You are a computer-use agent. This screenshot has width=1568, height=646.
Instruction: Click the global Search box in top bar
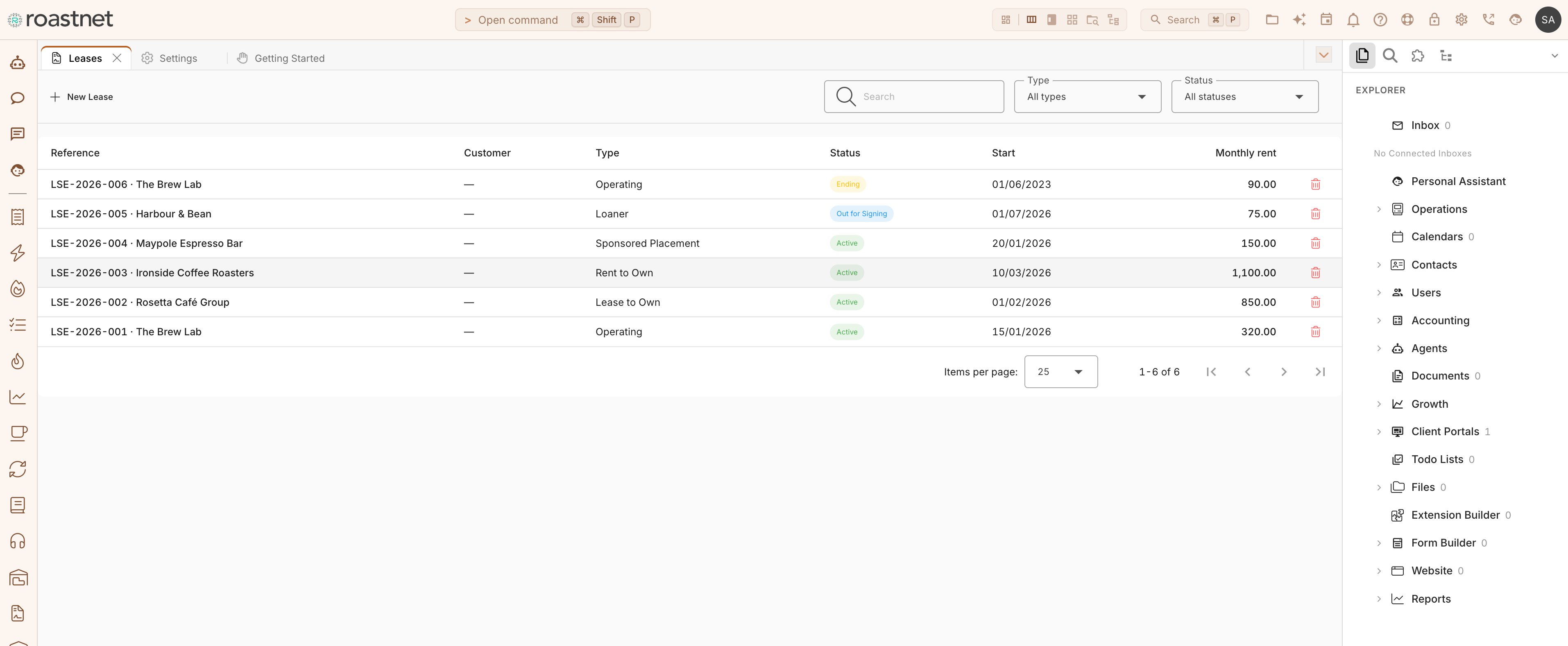click(x=1194, y=20)
